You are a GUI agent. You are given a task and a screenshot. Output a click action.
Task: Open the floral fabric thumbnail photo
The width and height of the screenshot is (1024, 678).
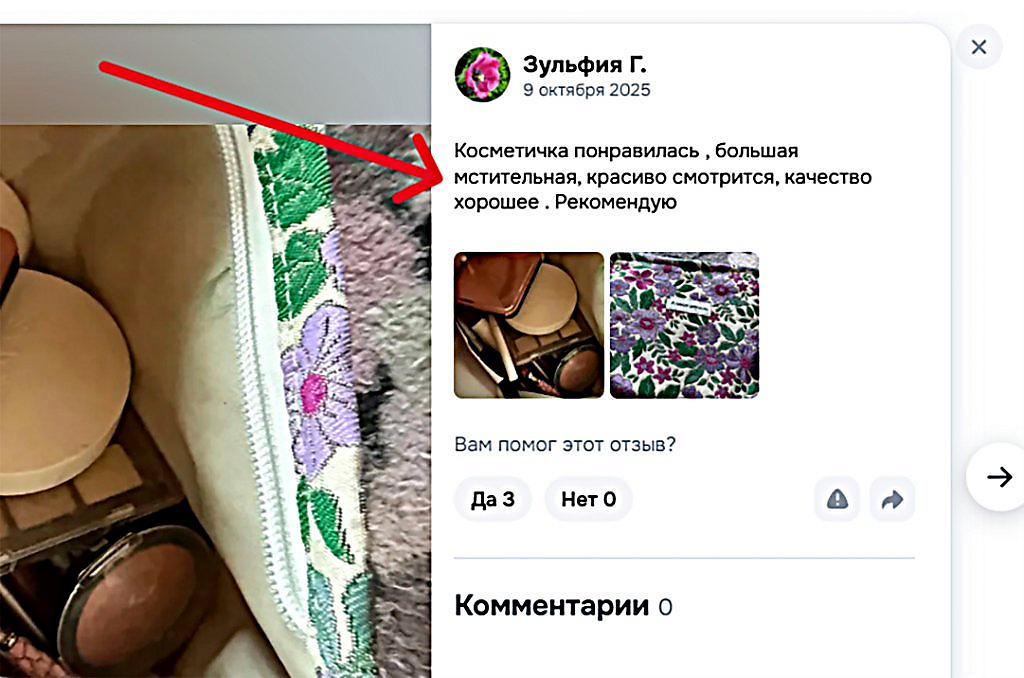pos(684,325)
